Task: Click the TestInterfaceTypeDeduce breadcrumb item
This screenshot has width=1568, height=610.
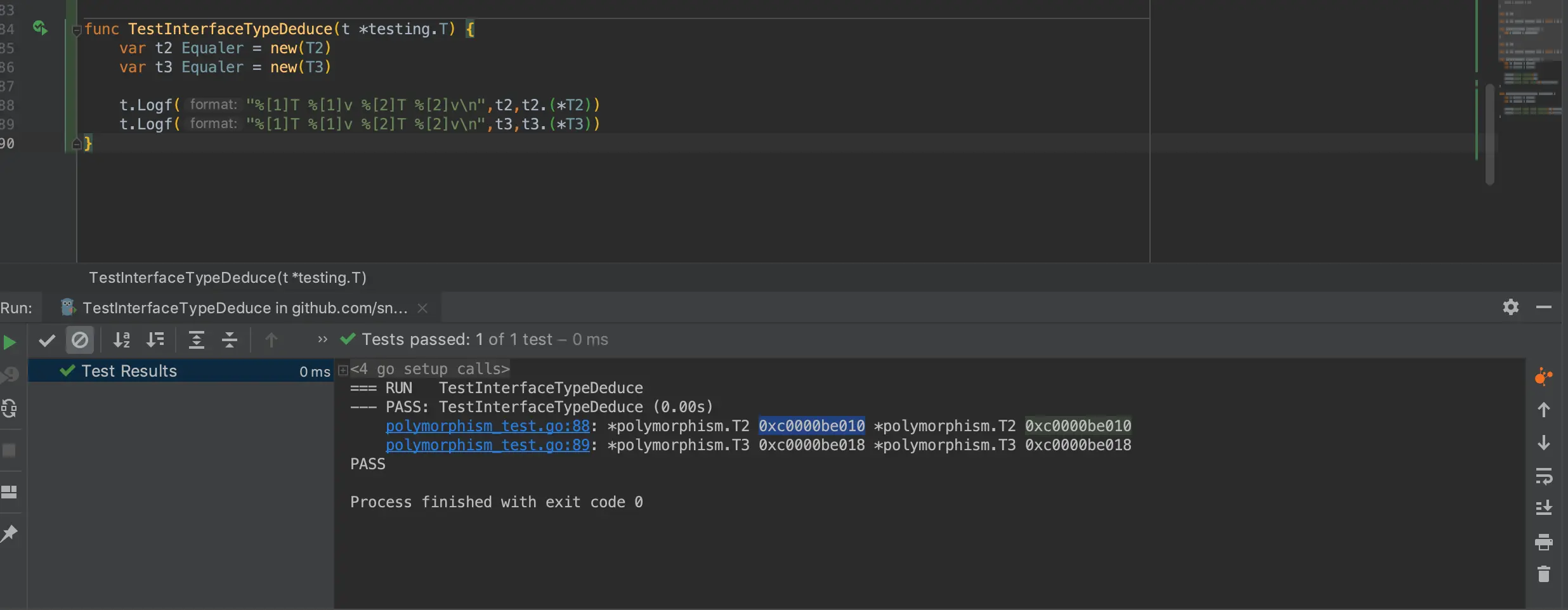Action: (227, 277)
